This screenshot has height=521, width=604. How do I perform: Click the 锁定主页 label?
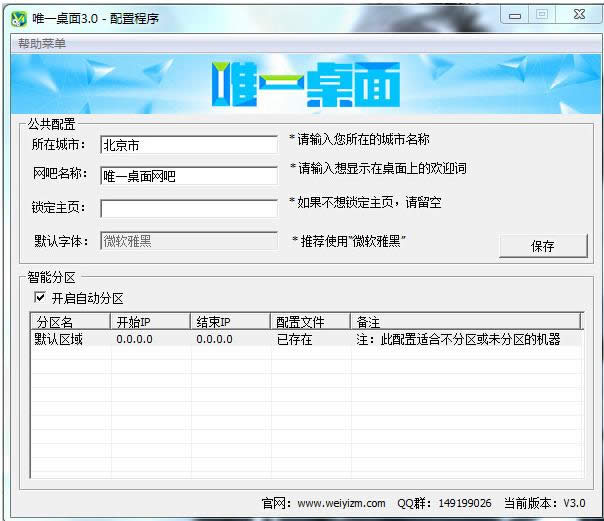coord(59,208)
